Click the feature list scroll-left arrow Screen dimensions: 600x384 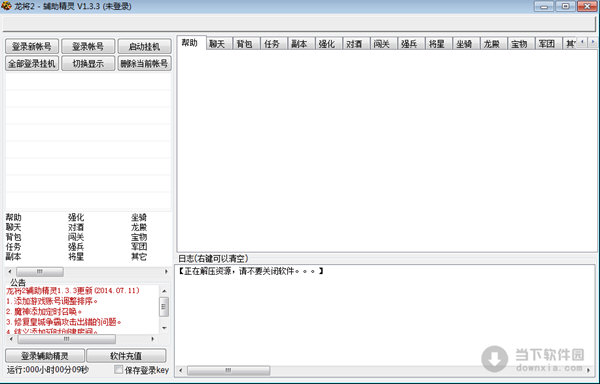click(10, 272)
